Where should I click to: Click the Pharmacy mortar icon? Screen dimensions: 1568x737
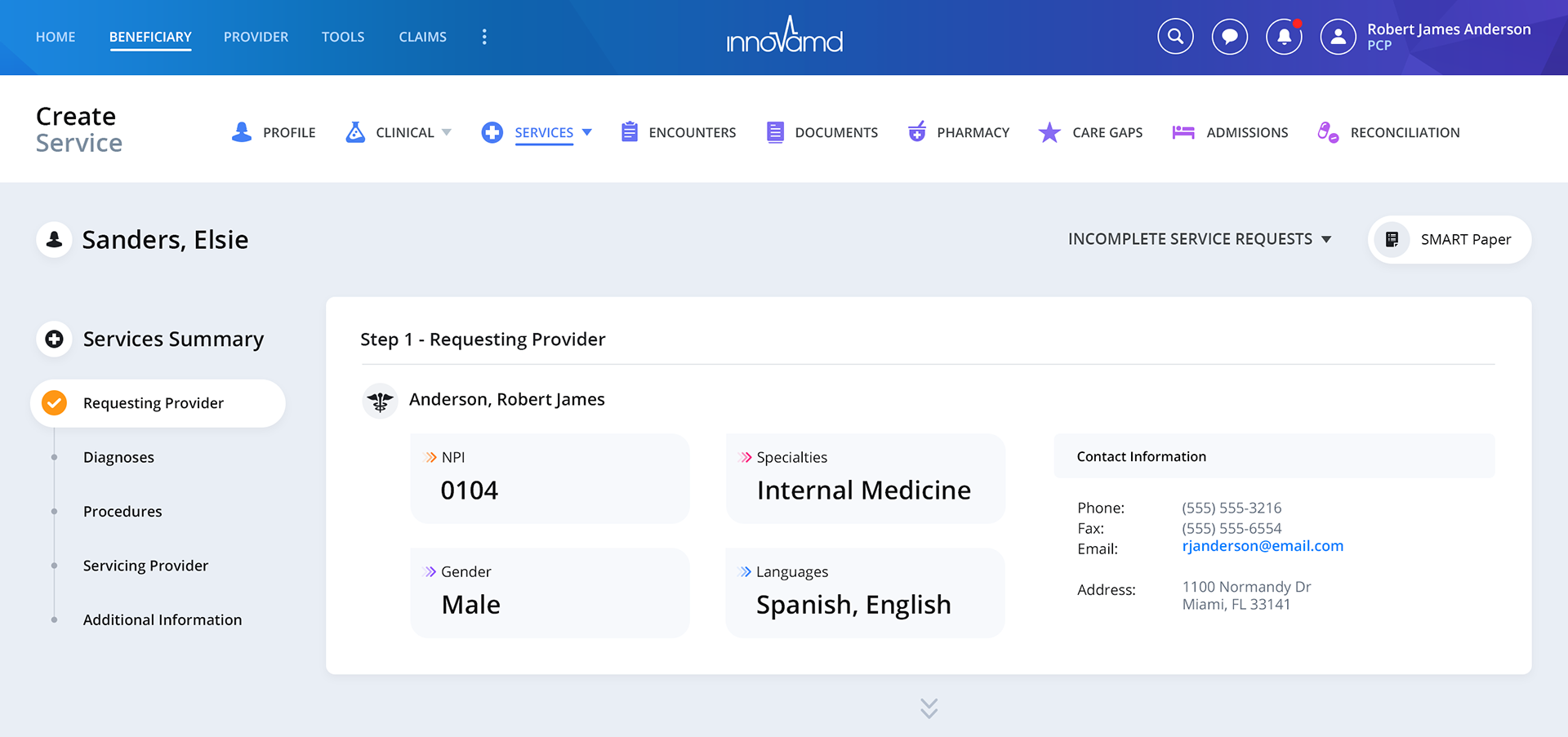coord(917,131)
